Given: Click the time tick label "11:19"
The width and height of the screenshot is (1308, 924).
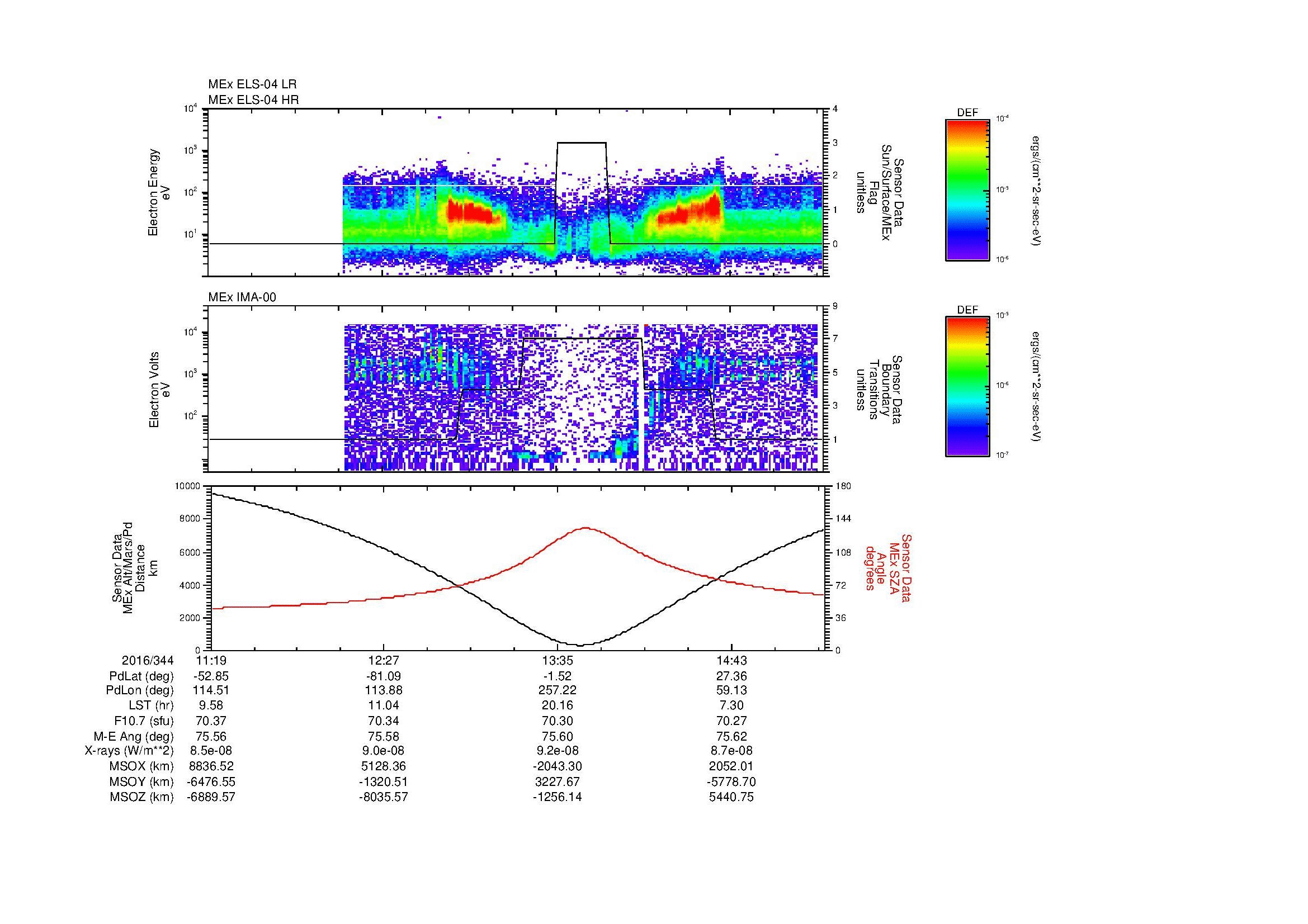Looking at the screenshot, I should (x=211, y=661).
